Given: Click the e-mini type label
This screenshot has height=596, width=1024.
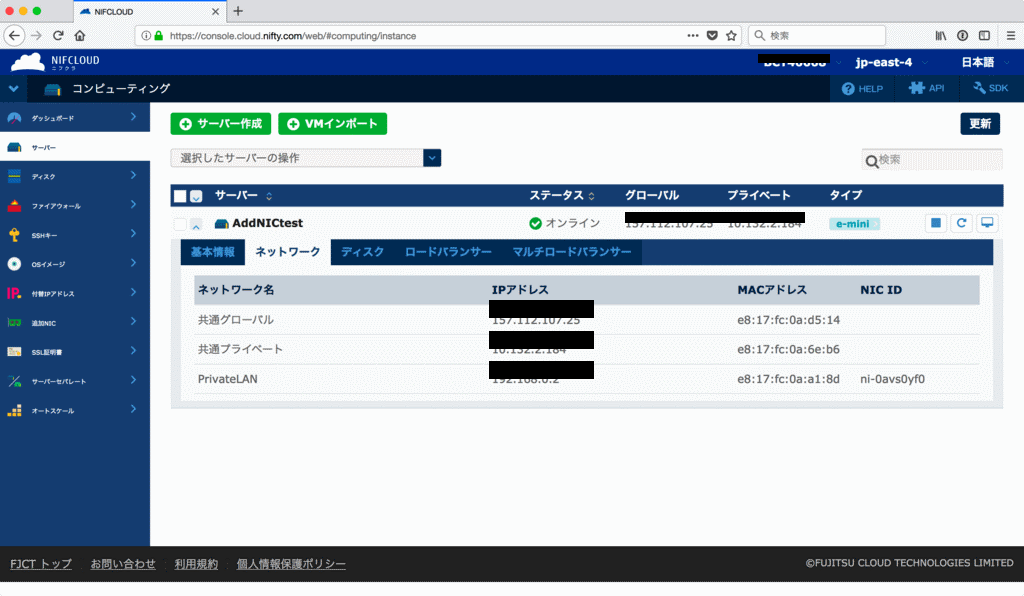Looking at the screenshot, I should click(x=854, y=224).
